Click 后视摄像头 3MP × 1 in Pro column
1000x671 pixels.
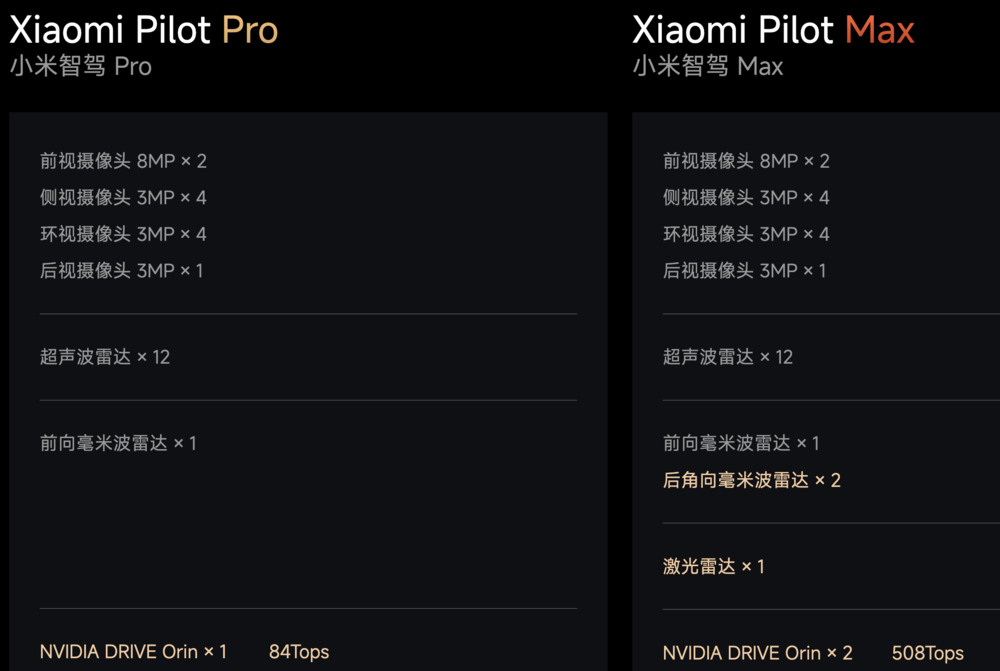121,271
